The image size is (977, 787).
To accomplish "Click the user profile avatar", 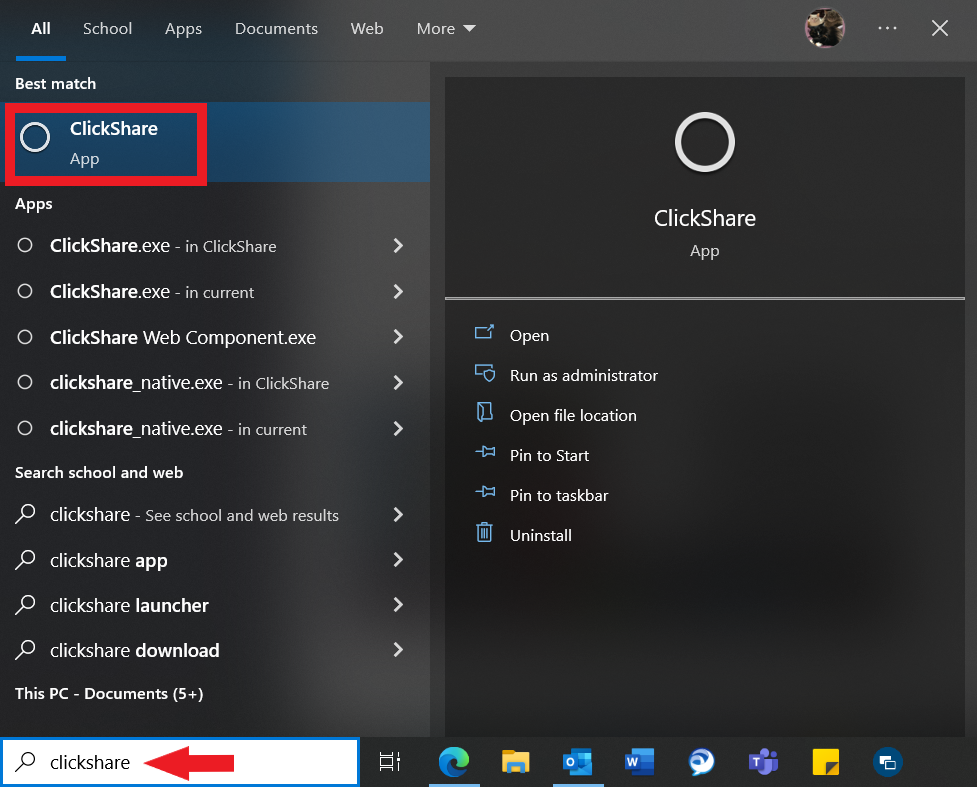I will (x=824, y=28).
